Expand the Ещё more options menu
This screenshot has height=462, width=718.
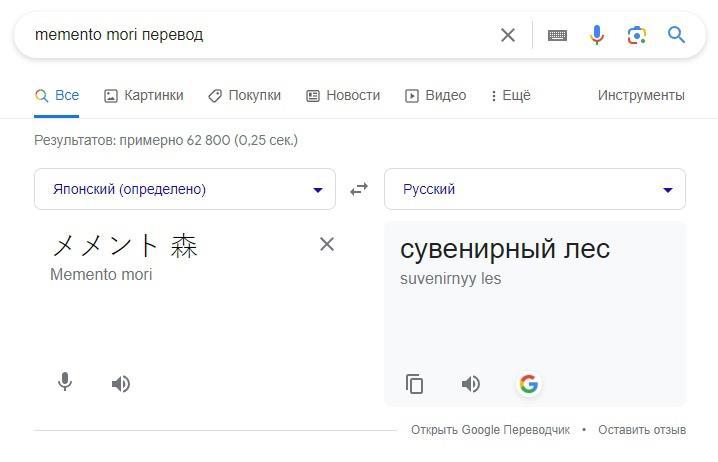[x=511, y=95]
